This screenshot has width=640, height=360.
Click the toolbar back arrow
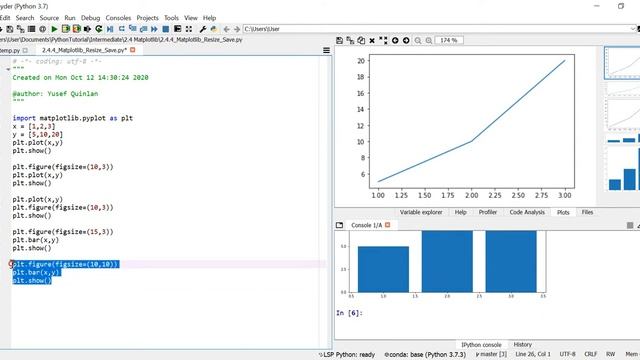point(227,29)
